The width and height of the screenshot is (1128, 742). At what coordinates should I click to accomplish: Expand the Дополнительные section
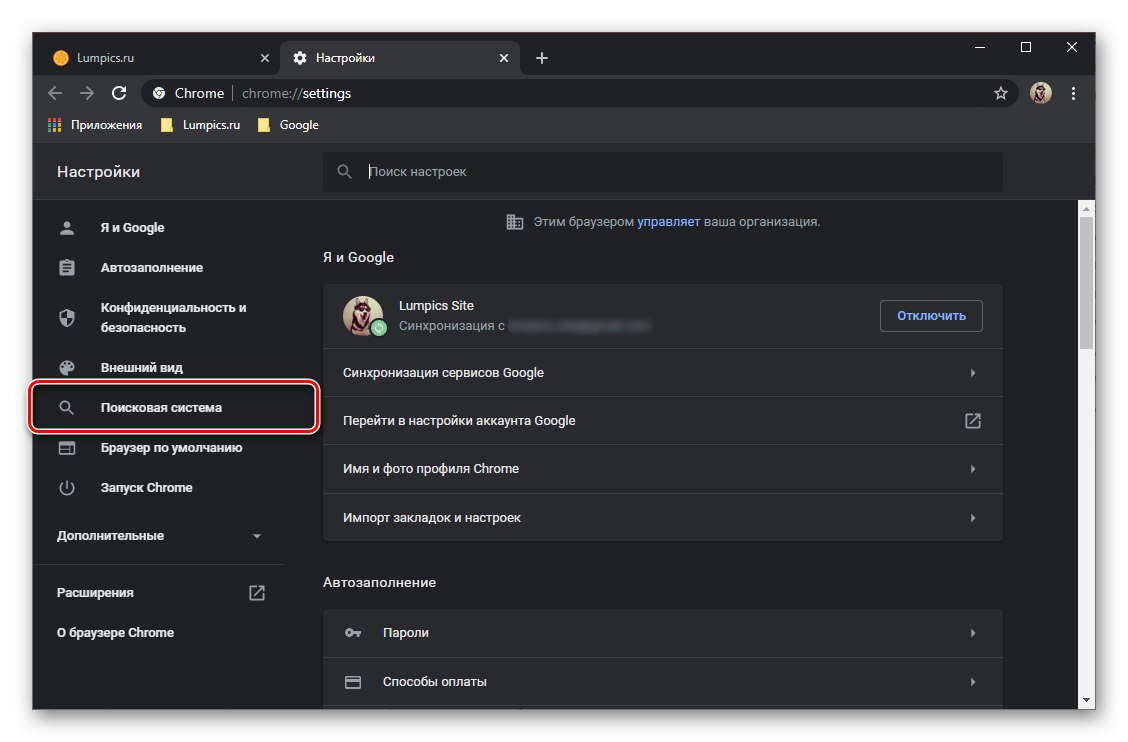pos(160,536)
